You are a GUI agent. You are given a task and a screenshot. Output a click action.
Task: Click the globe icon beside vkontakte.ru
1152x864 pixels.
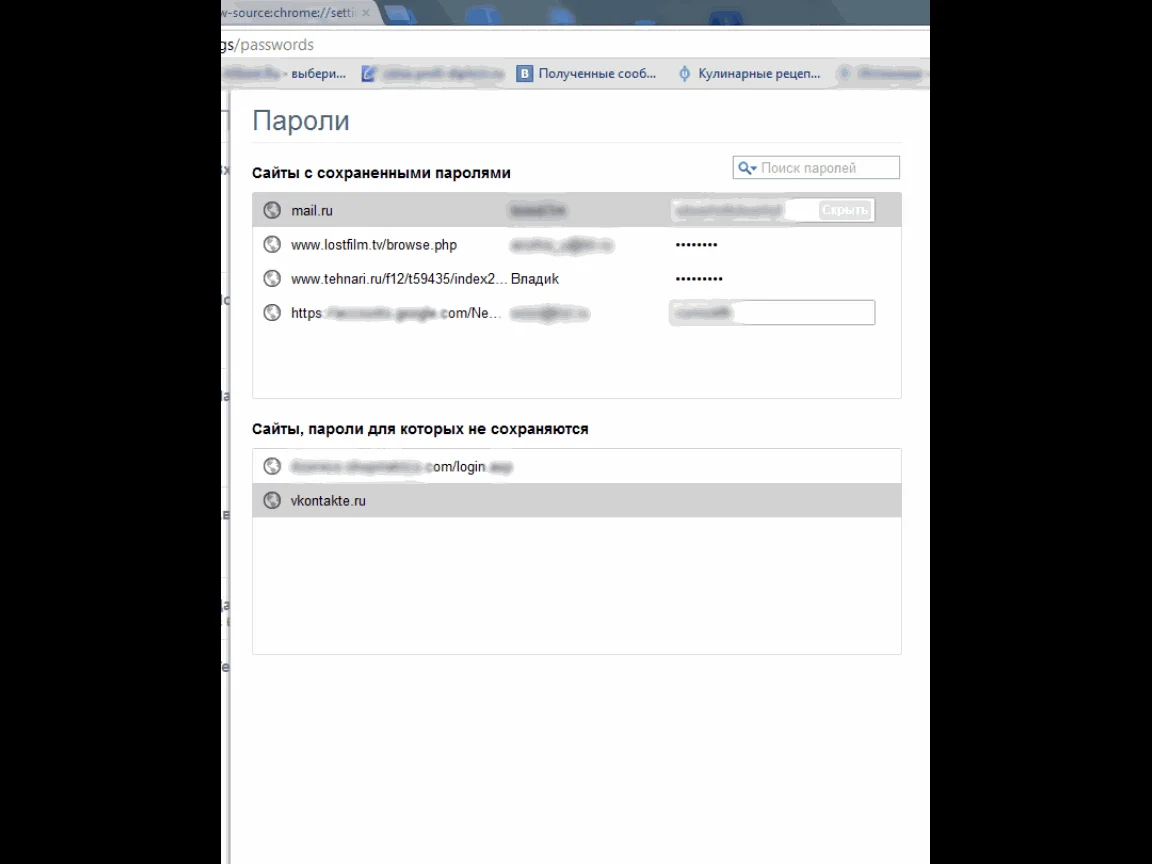tap(272, 500)
